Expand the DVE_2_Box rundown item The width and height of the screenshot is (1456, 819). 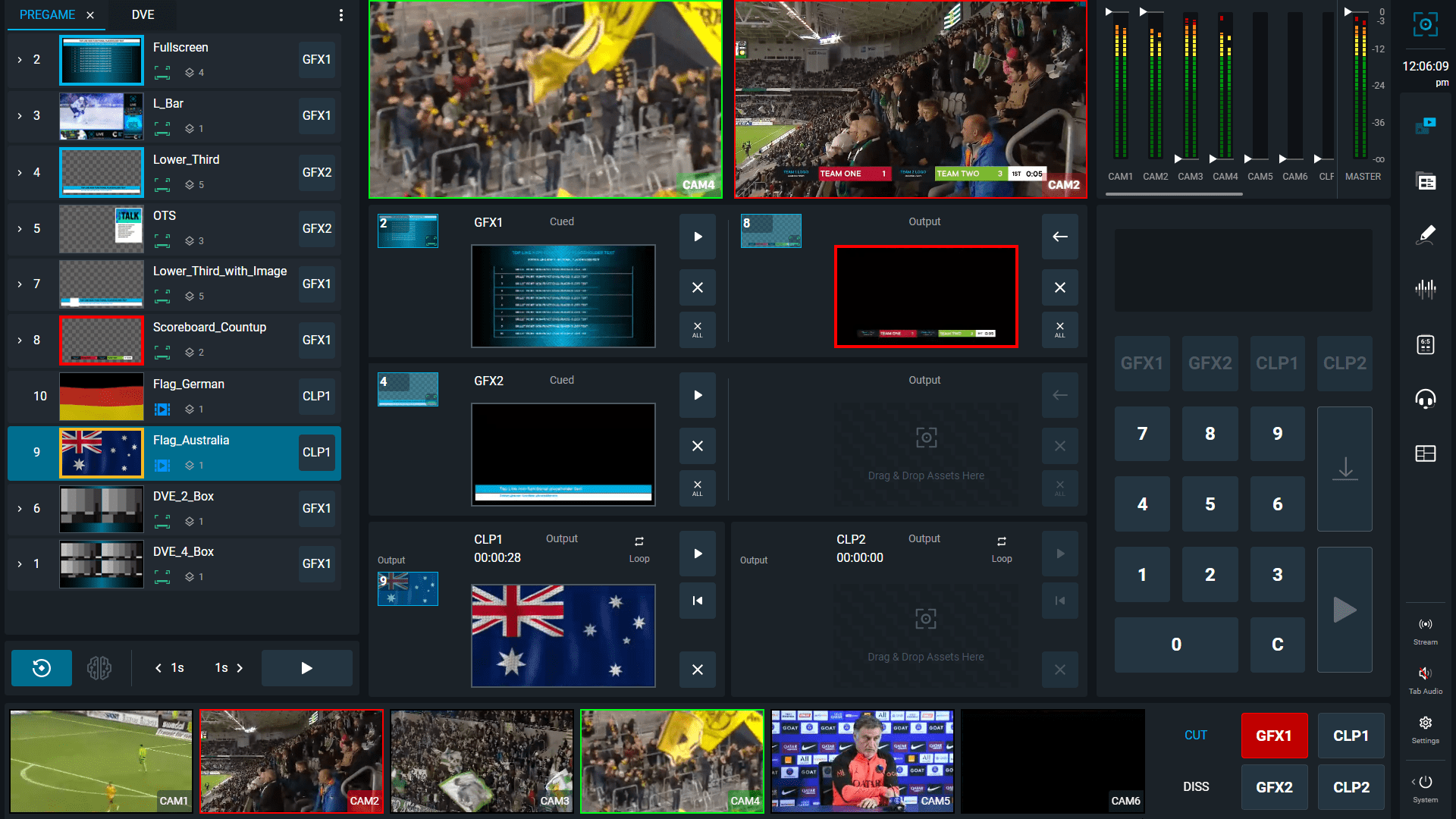click(x=20, y=509)
